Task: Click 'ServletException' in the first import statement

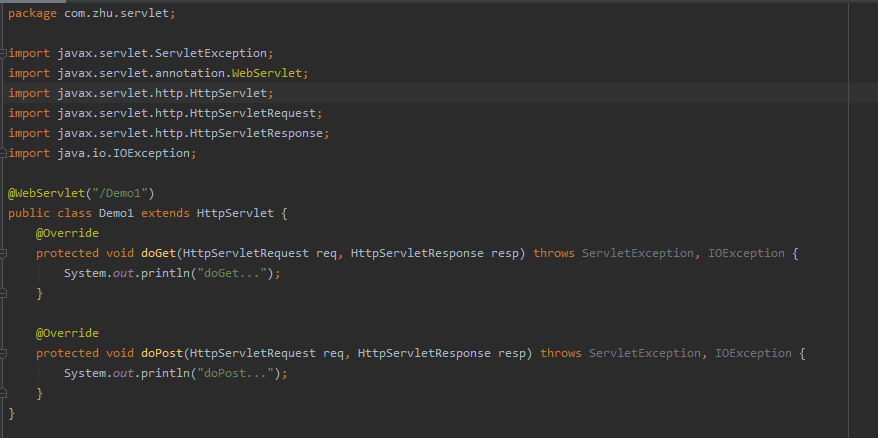Action: [211, 53]
